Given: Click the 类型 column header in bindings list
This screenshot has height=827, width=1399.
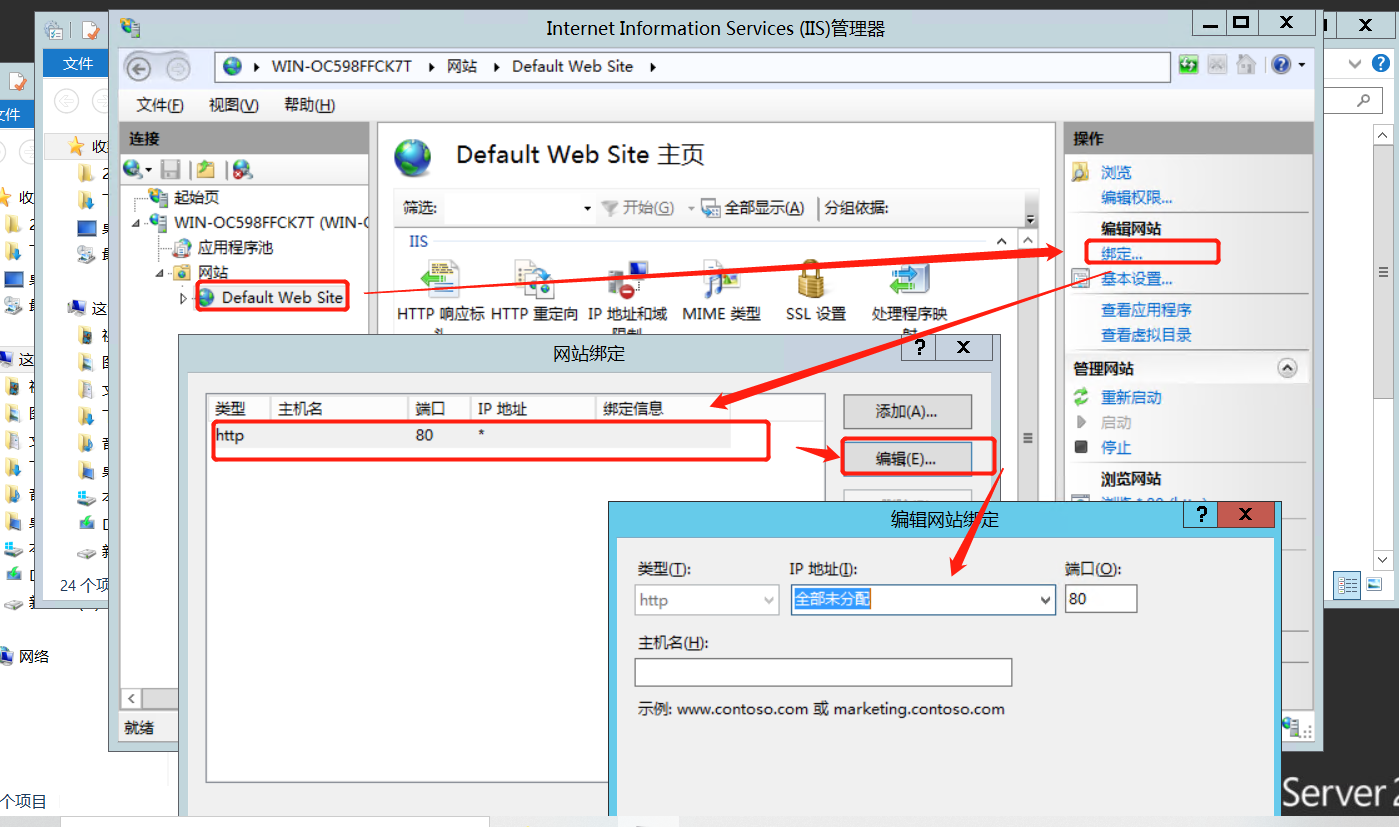Looking at the screenshot, I should 241,408.
